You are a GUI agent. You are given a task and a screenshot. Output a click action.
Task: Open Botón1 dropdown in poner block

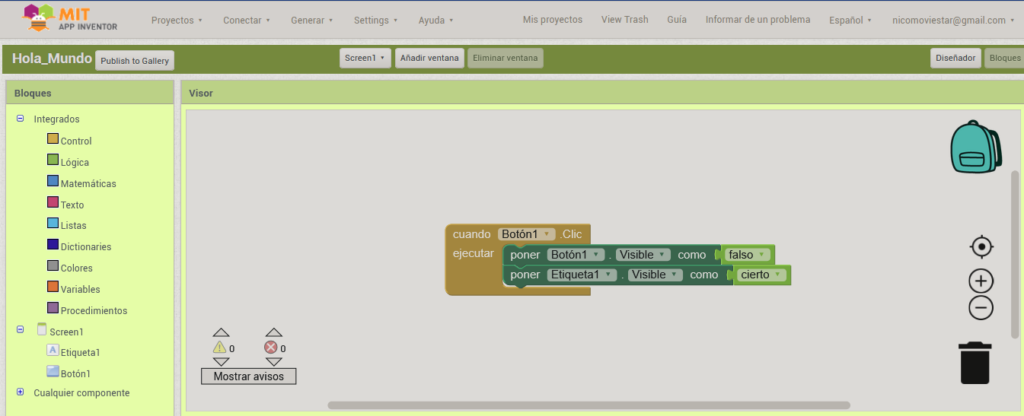(x=576, y=255)
